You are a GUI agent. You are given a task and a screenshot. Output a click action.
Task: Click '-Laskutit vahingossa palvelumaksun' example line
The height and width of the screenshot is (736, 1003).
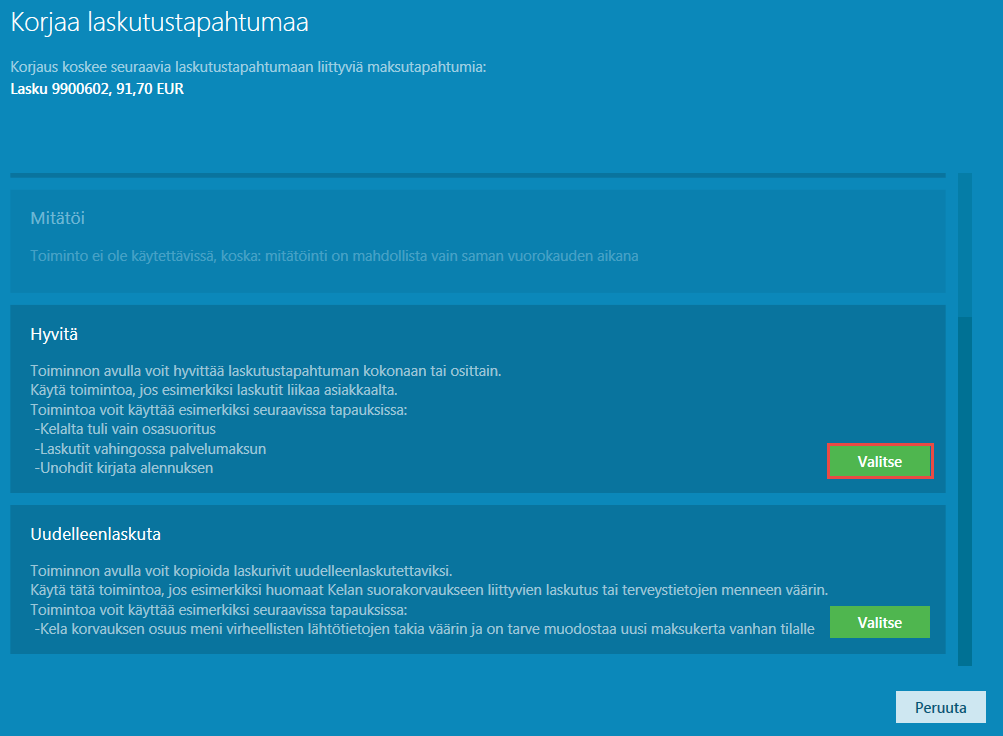click(150, 448)
